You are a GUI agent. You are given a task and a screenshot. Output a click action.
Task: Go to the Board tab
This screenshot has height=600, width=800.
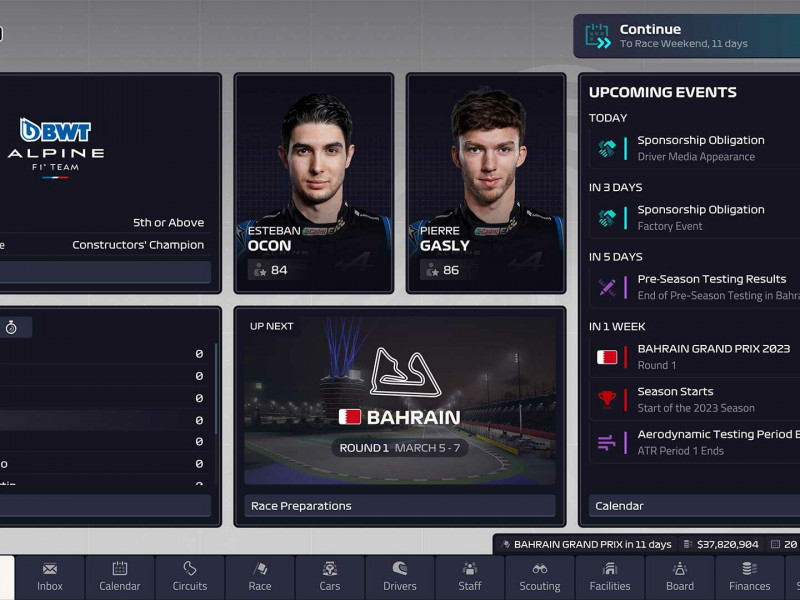point(680,578)
